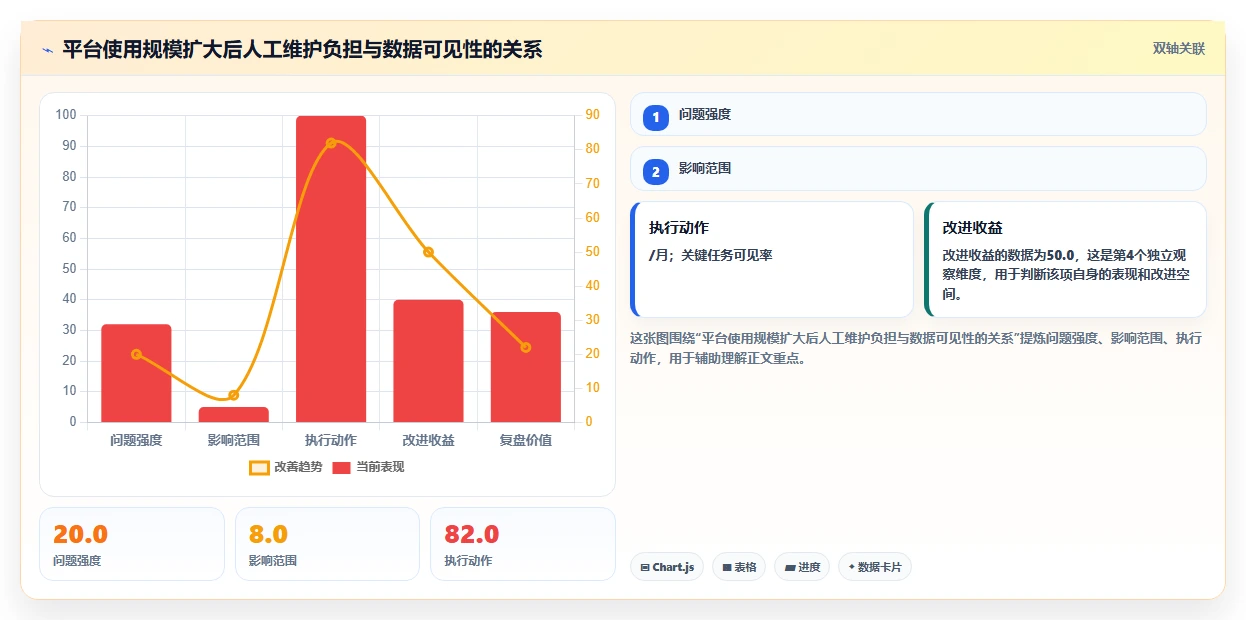Image resolution: width=1246 pixels, height=620 pixels.
Task: Click the orange line point above 复盘价值
Action: click(526, 347)
